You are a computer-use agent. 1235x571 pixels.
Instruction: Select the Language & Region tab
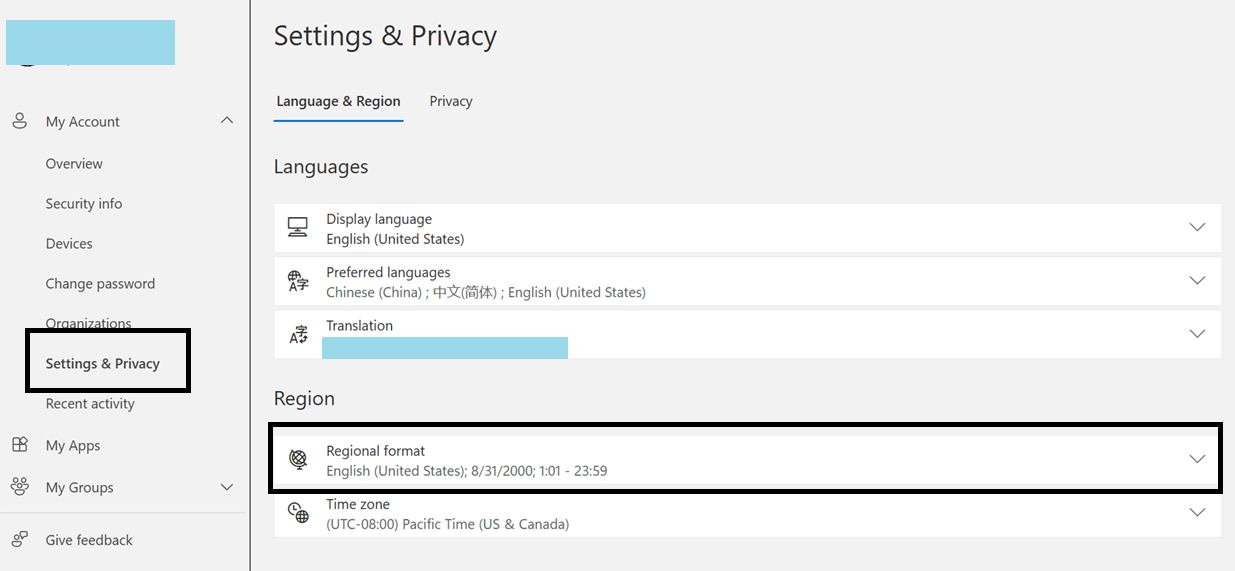click(x=338, y=101)
